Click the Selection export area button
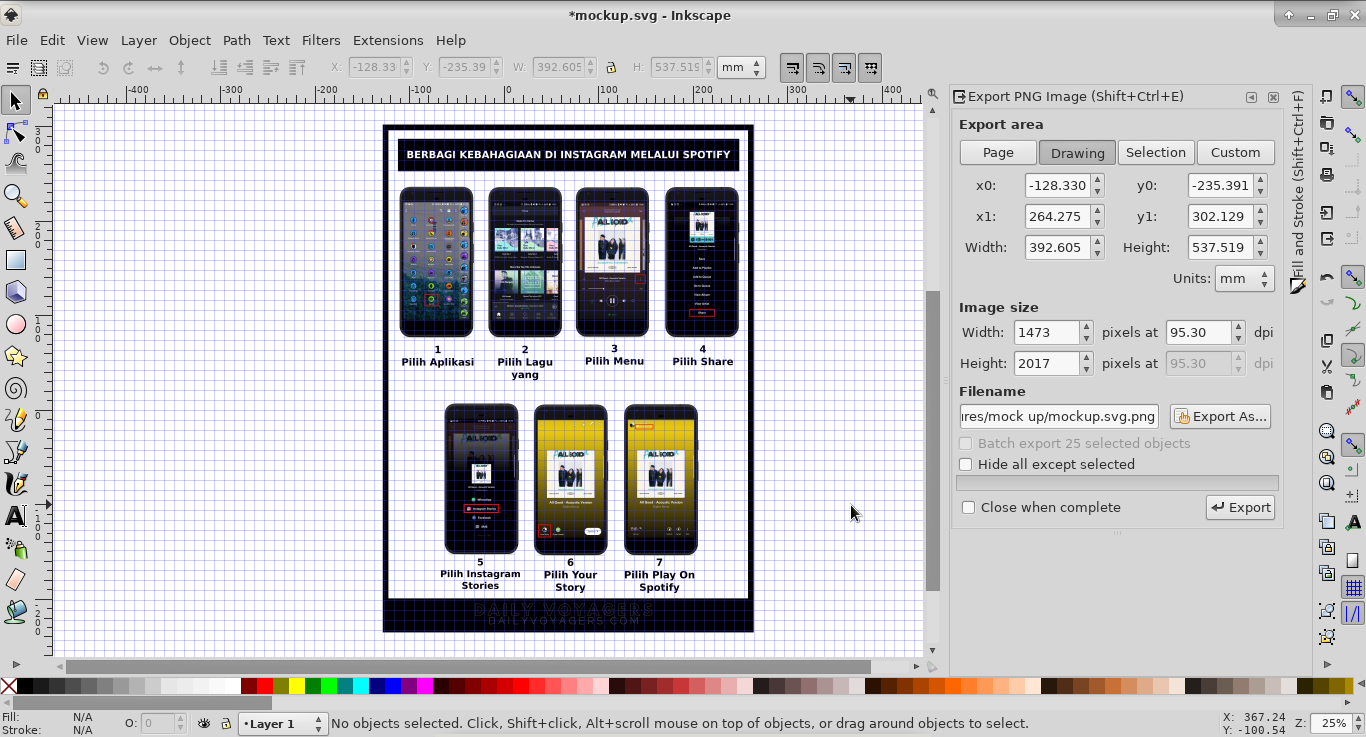The width and height of the screenshot is (1366, 737). (x=1156, y=153)
